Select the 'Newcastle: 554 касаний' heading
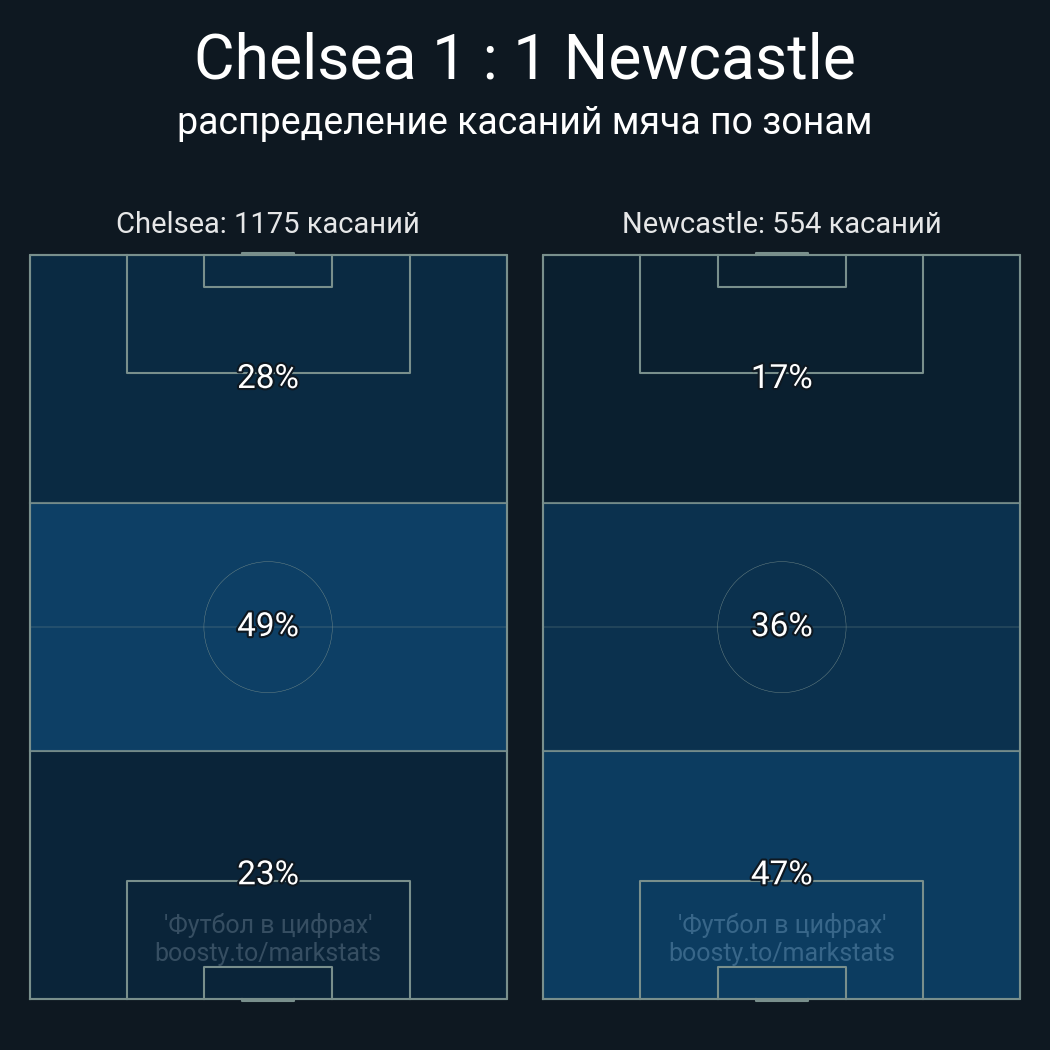 781,223
